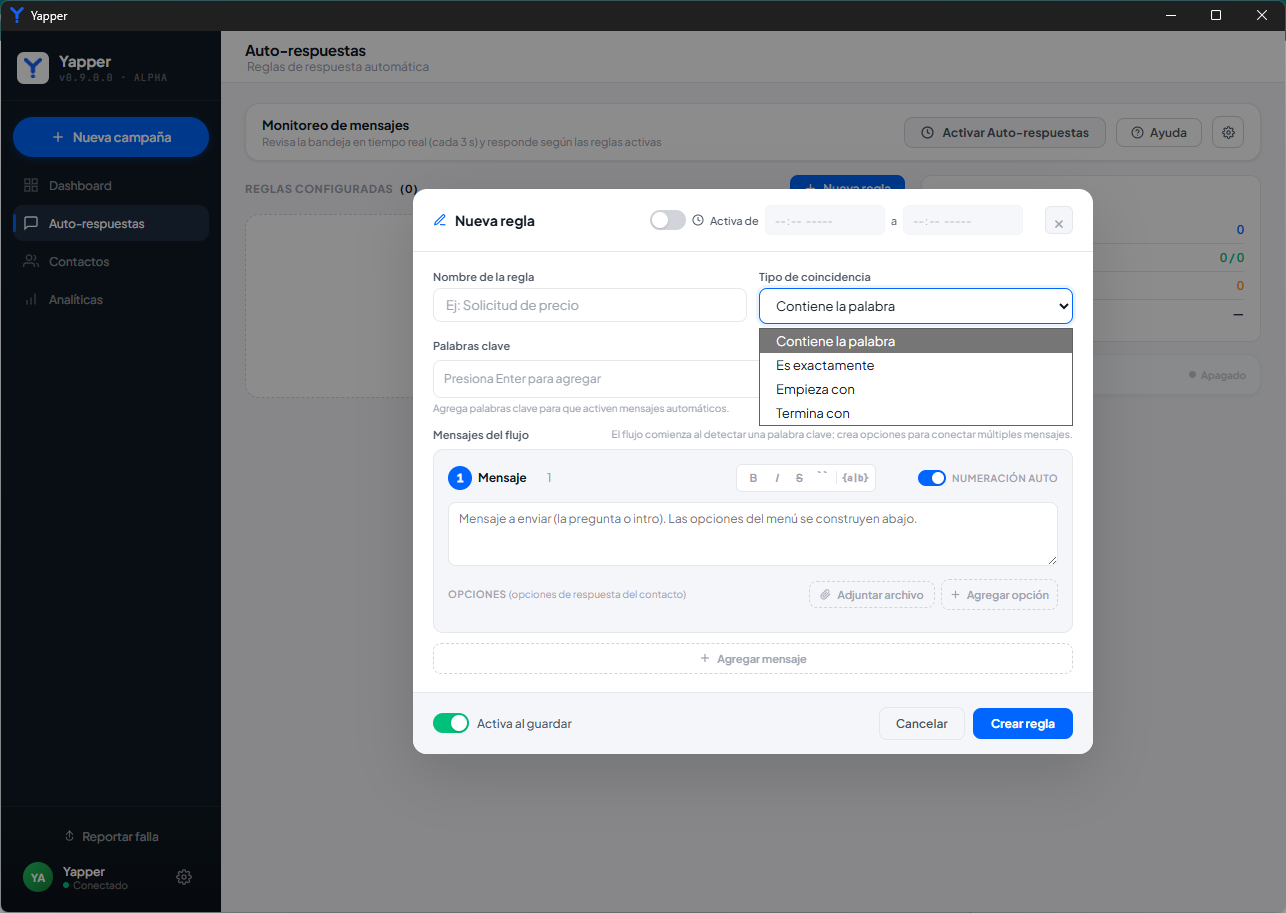
Task: Click the YA user avatar
Action: tap(38, 877)
